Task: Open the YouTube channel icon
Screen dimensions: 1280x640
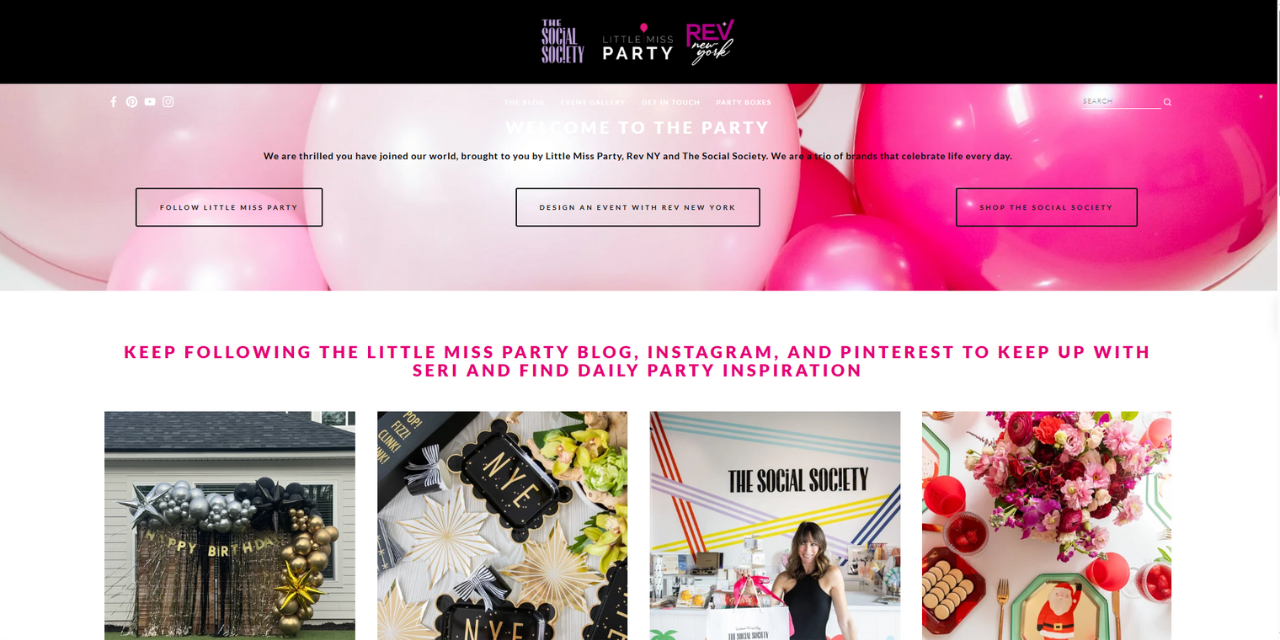Action: pos(150,102)
